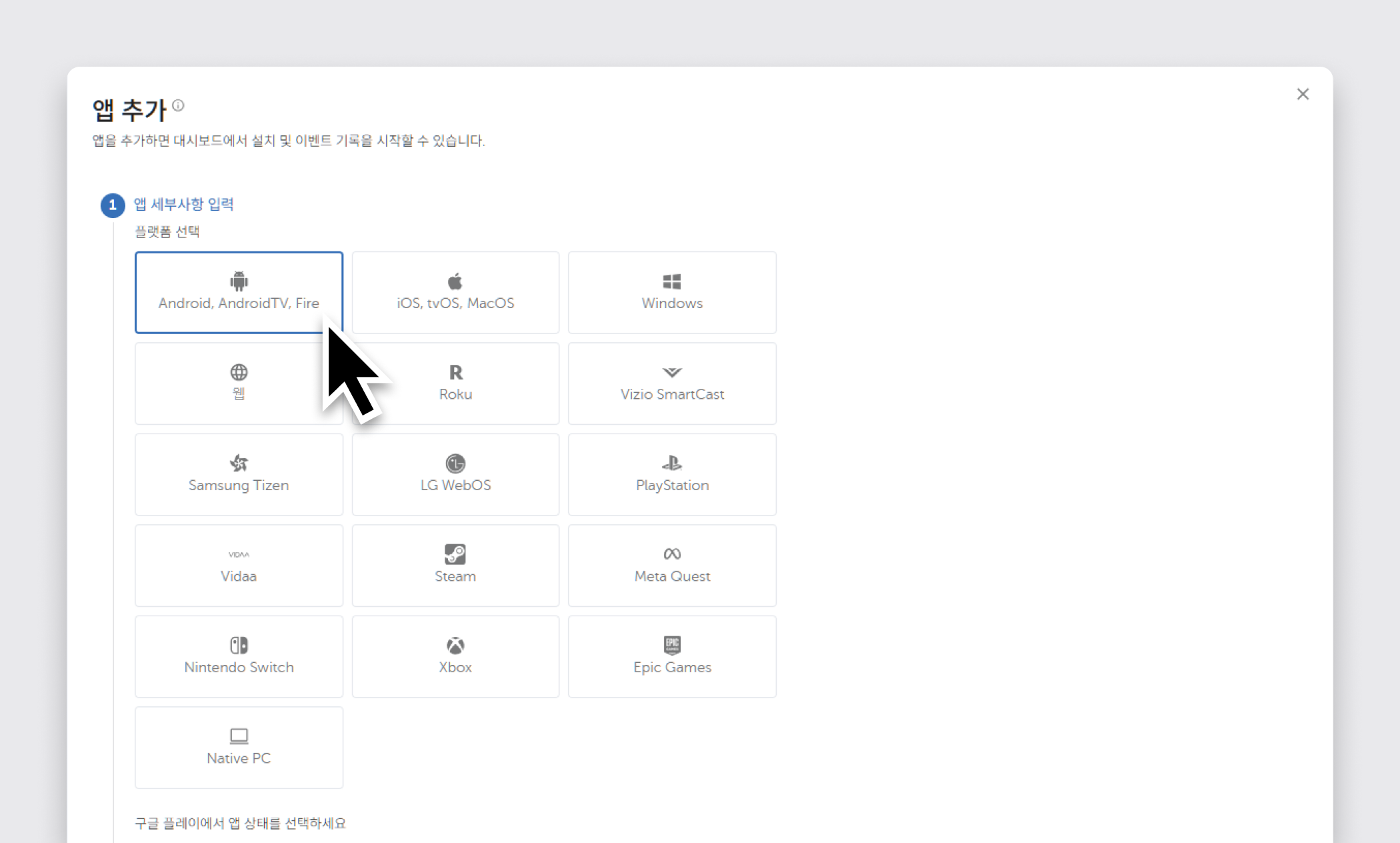
Task: Click the LG WebOS logo icon
Action: (x=455, y=463)
